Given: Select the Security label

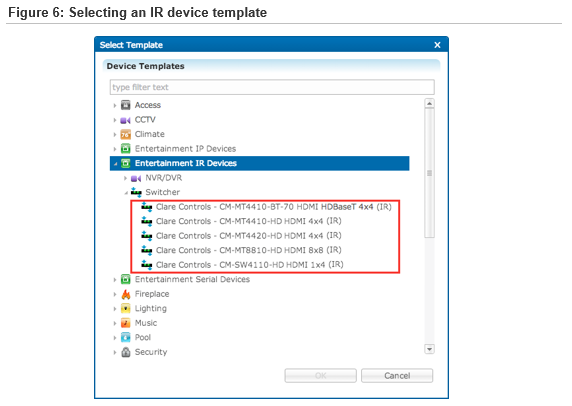Looking at the screenshot, I should (x=151, y=352).
